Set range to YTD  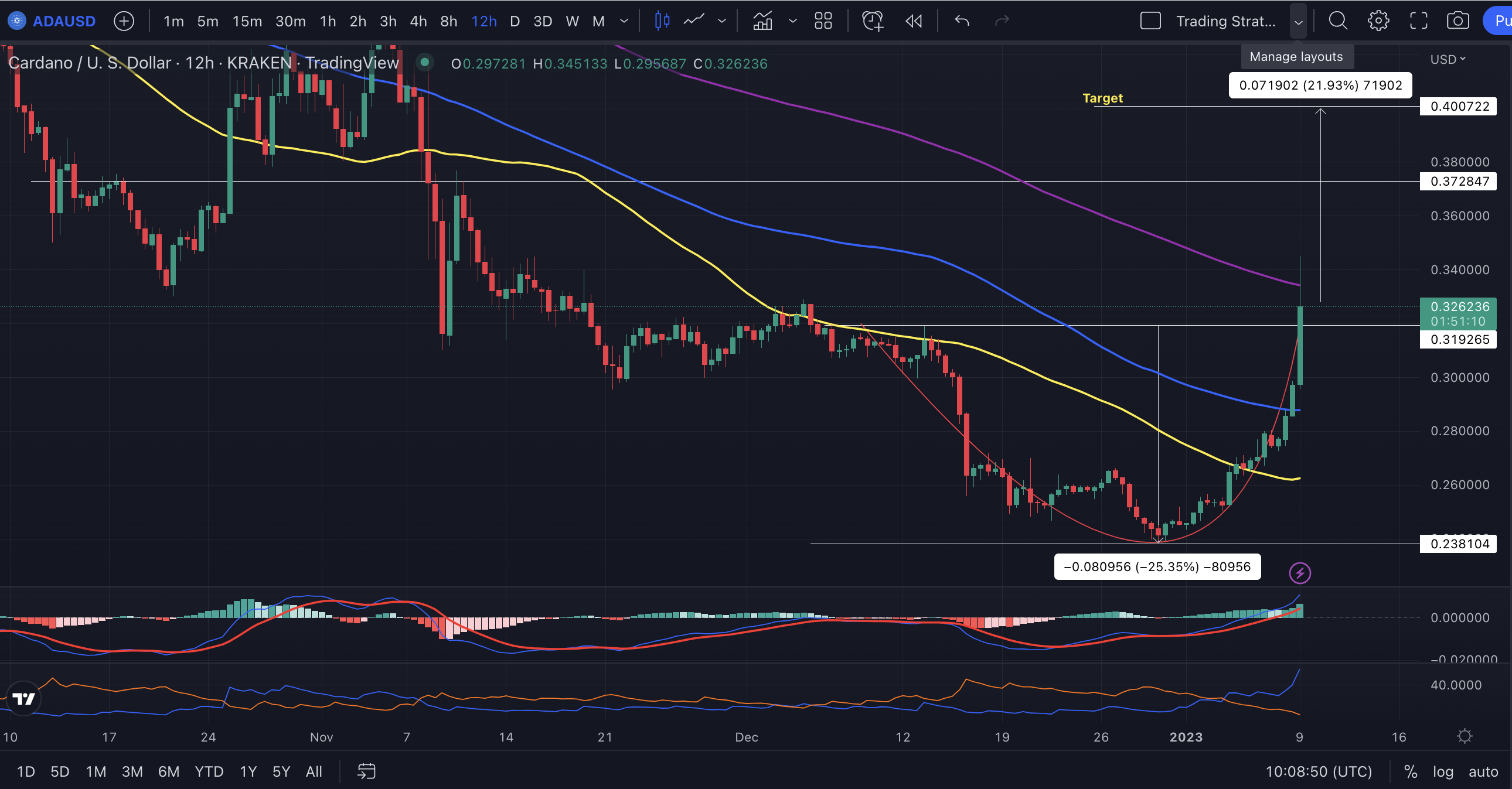[209, 771]
